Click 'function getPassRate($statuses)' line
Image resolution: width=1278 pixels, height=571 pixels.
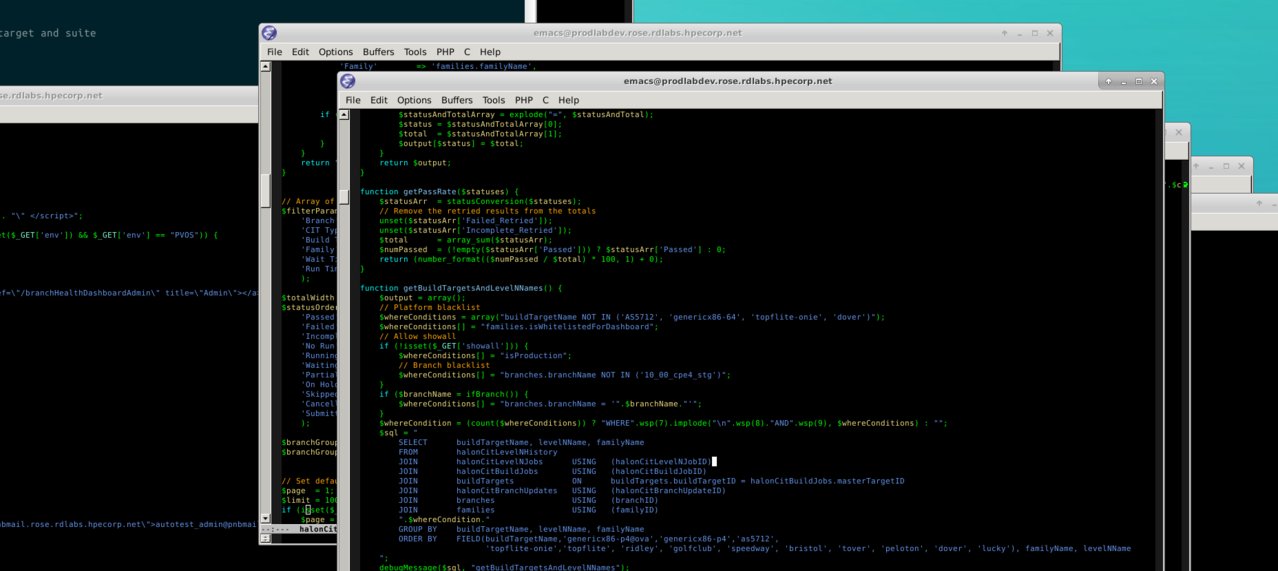[440, 191]
